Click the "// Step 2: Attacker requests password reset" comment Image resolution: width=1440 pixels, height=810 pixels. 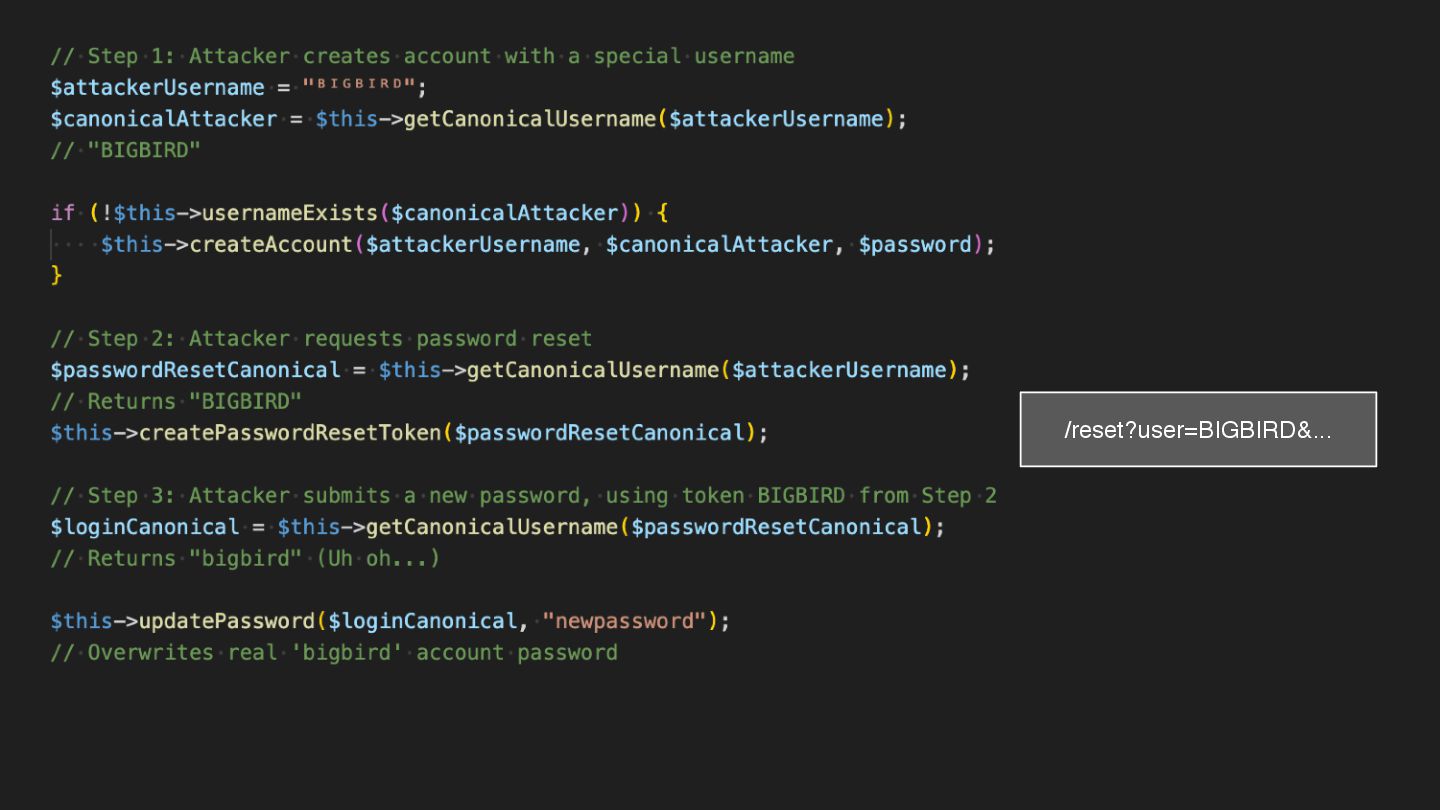(321, 338)
